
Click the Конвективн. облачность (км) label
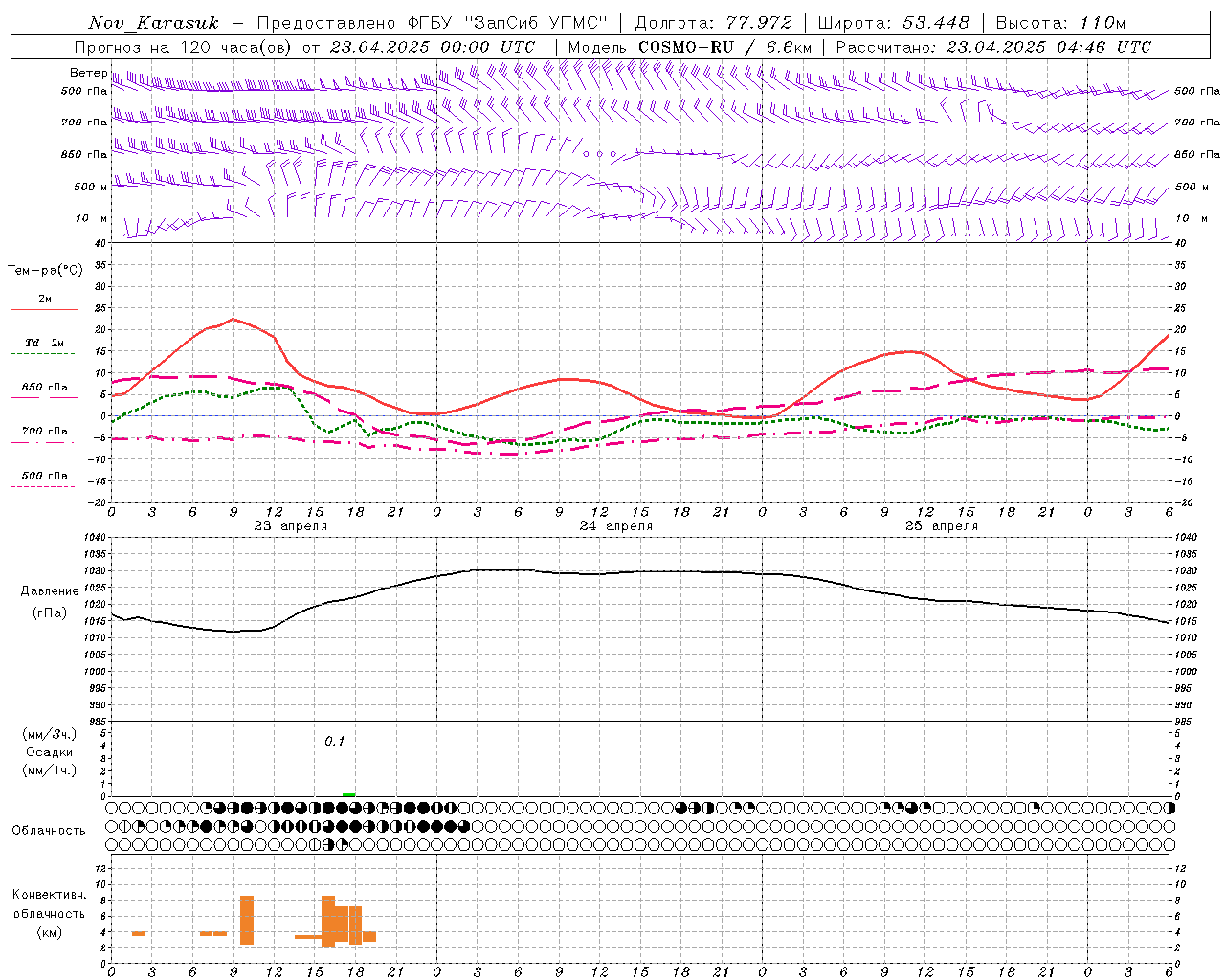(x=50, y=913)
